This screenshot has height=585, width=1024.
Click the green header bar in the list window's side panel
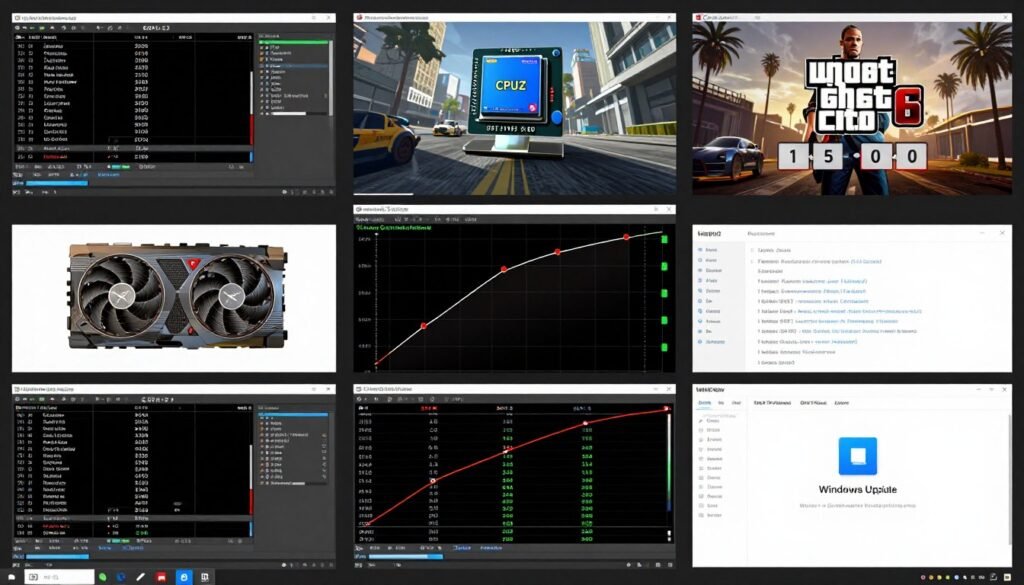(294, 42)
